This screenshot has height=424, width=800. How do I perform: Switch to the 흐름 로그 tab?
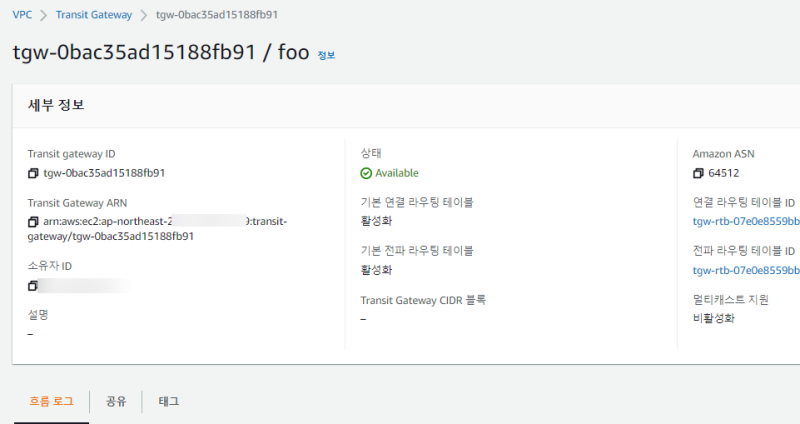click(50, 401)
